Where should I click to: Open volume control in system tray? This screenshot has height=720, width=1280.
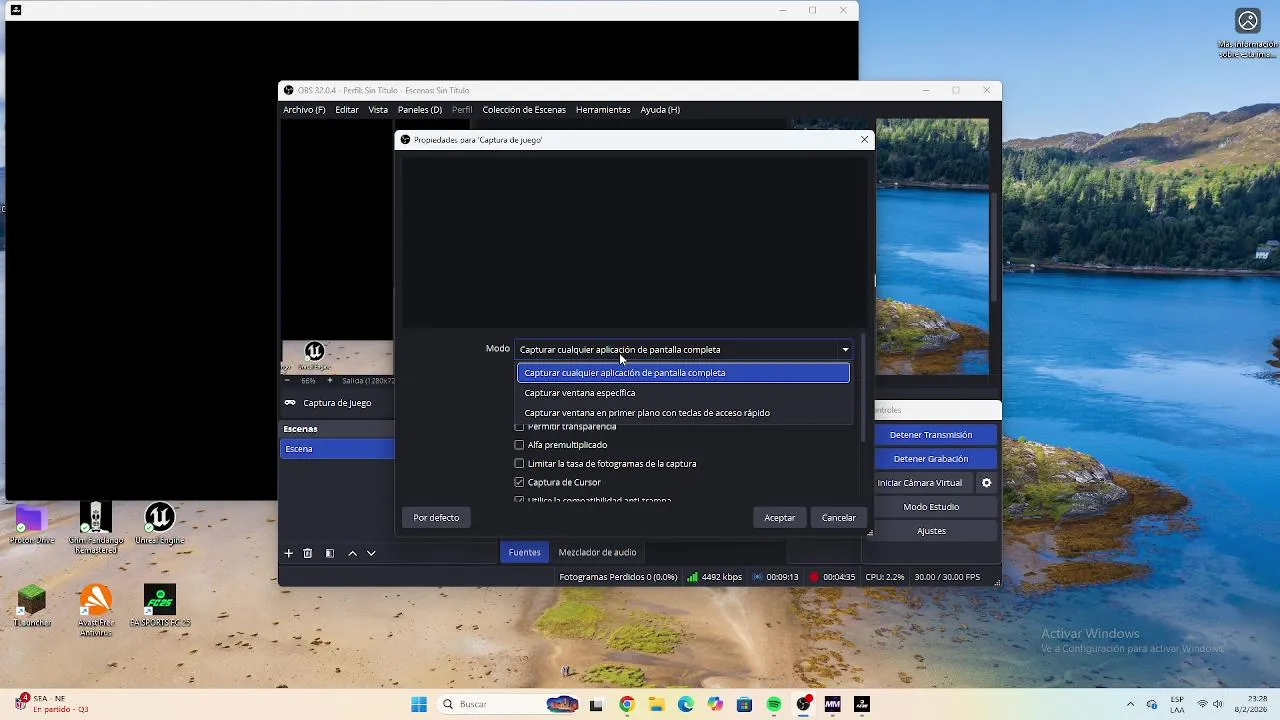coord(1218,704)
